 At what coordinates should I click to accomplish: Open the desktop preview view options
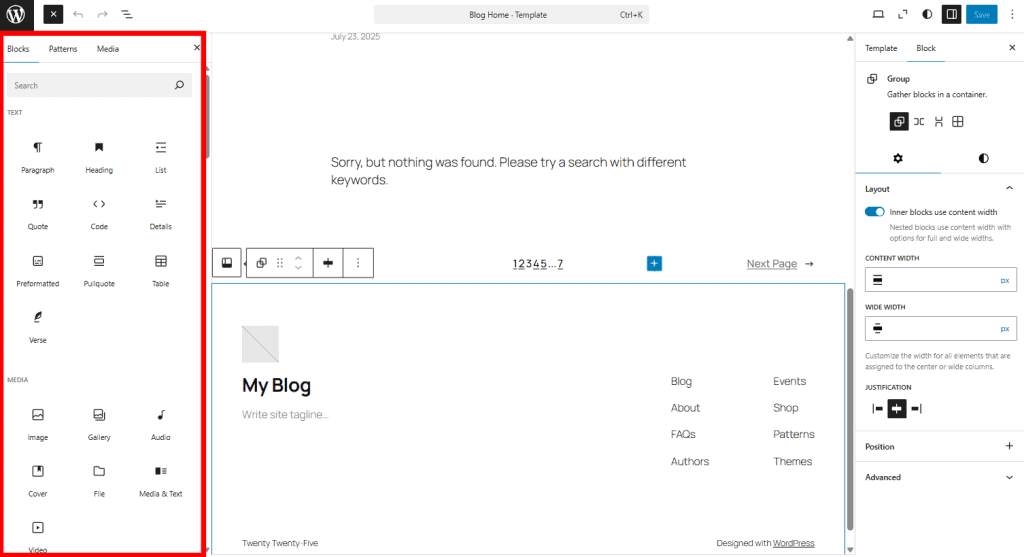(878, 14)
